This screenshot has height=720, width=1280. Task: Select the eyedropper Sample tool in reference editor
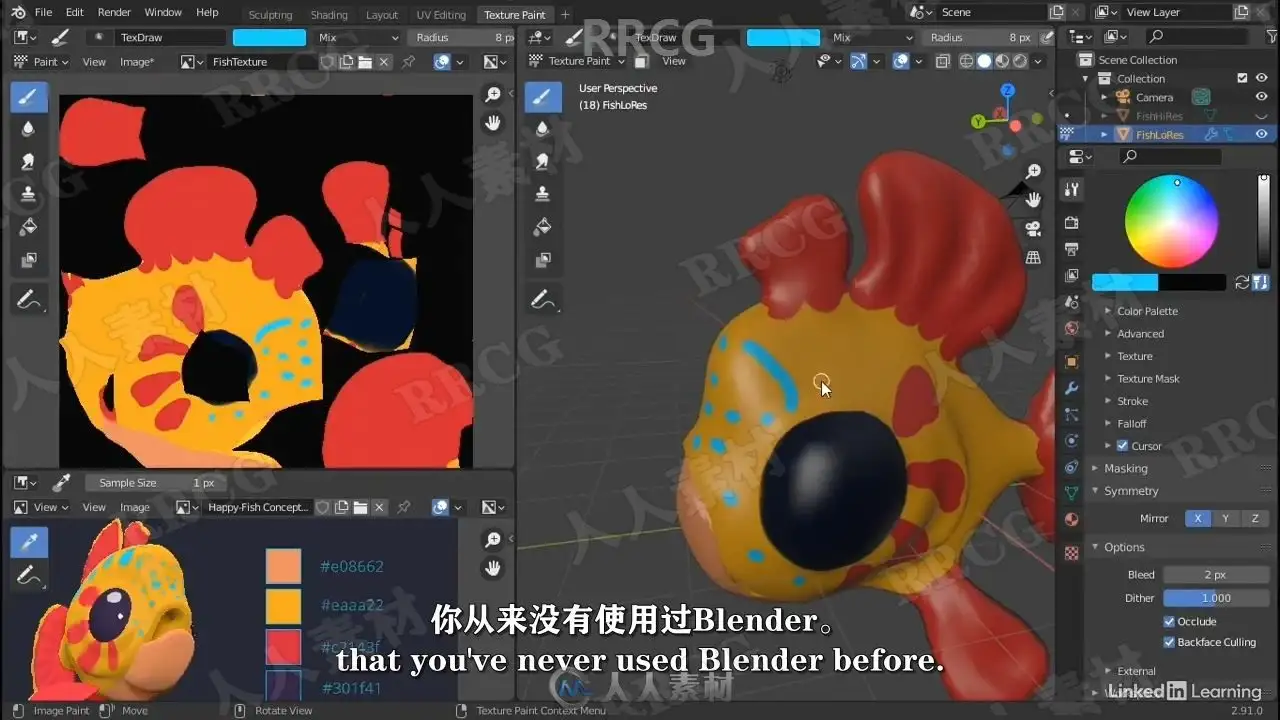28,543
